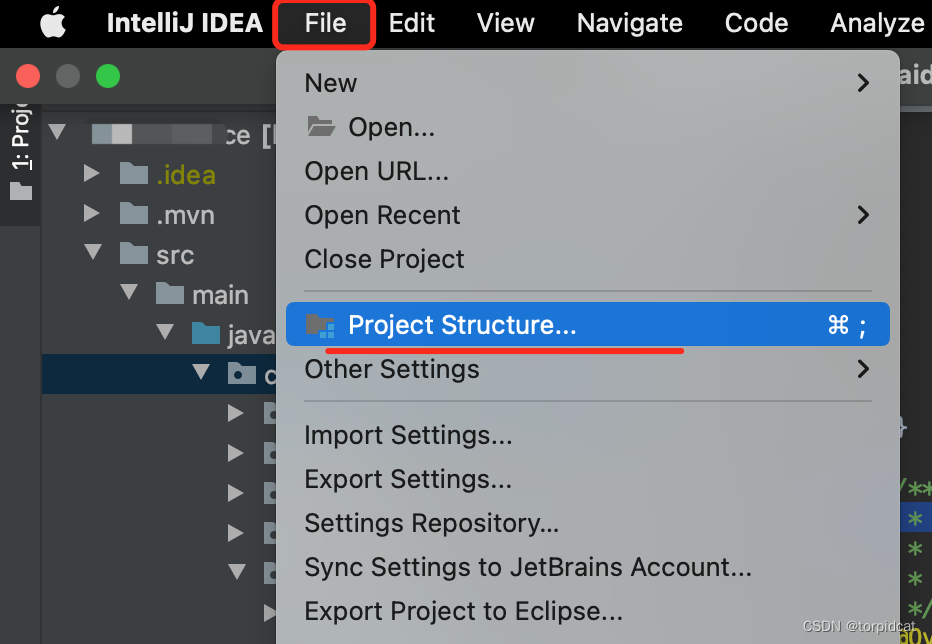Select the java folder name
The width and height of the screenshot is (932, 644).
(x=252, y=335)
